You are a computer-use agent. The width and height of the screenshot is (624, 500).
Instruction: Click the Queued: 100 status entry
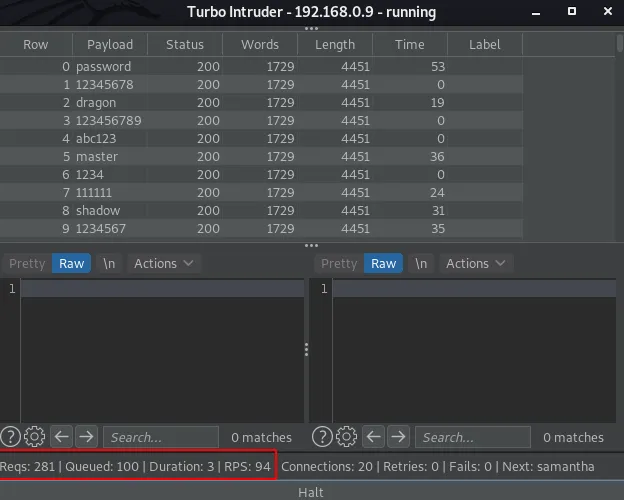102,467
